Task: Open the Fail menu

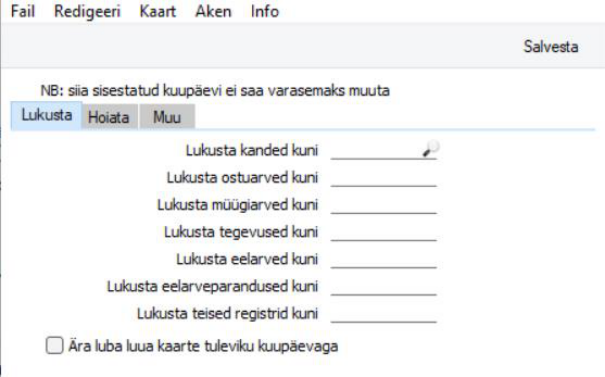Action: 23,11
